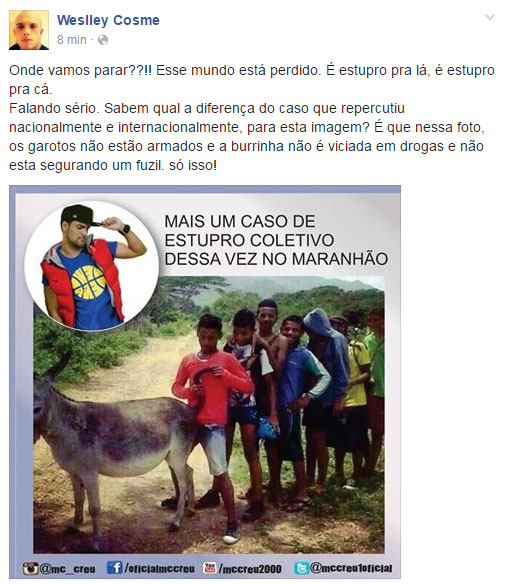Open the "8 min" timestamp link

point(71,39)
